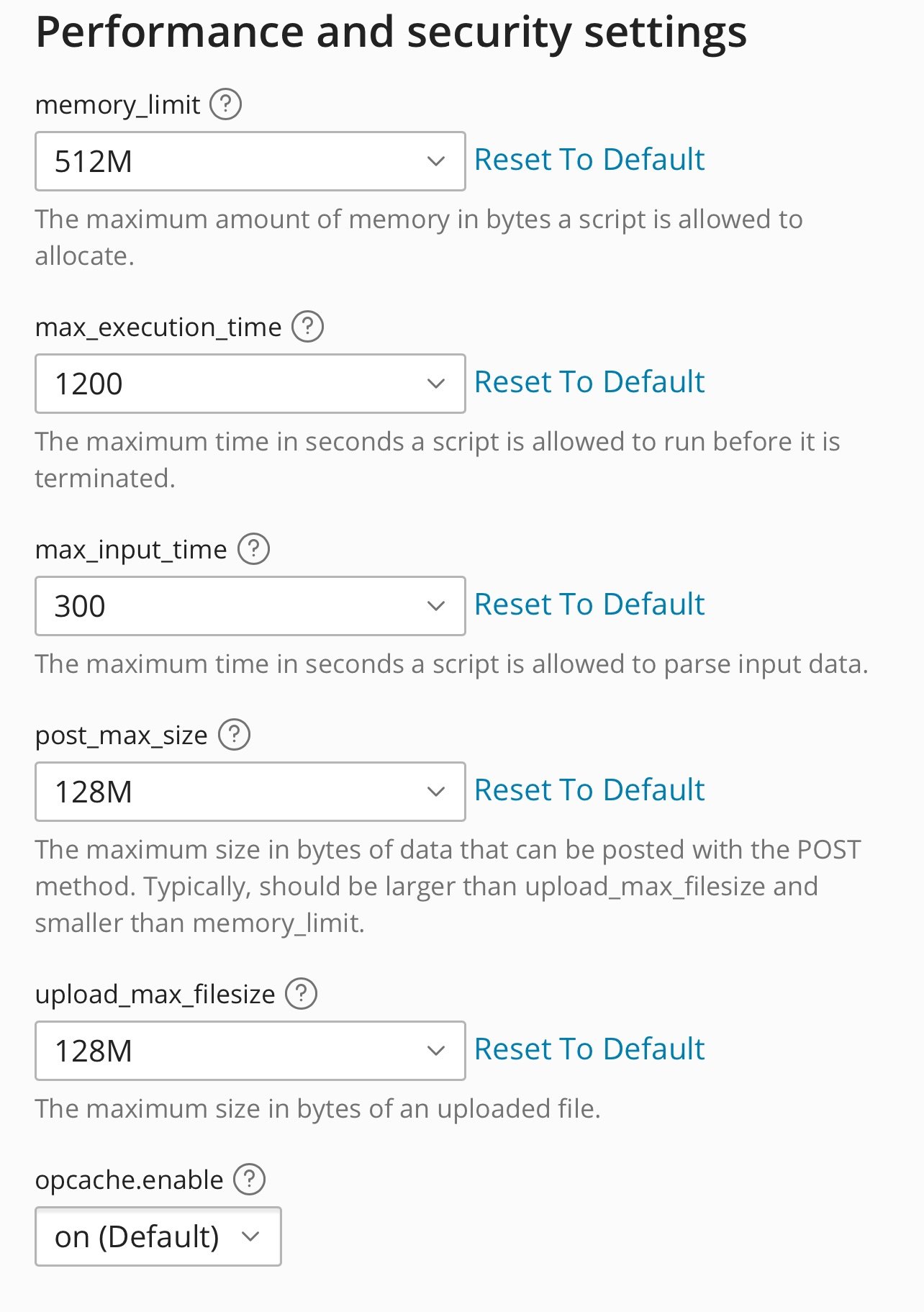
Task: Click the chevron arrow in opcache.enable field
Action: 250,1236
